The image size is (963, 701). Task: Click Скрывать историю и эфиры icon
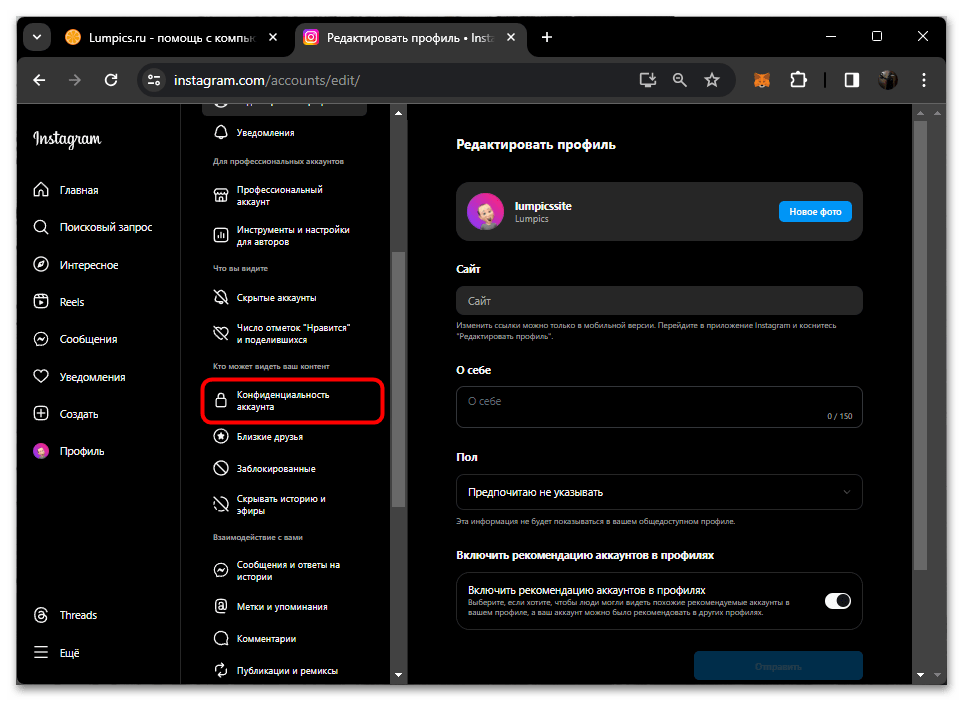coord(220,504)
